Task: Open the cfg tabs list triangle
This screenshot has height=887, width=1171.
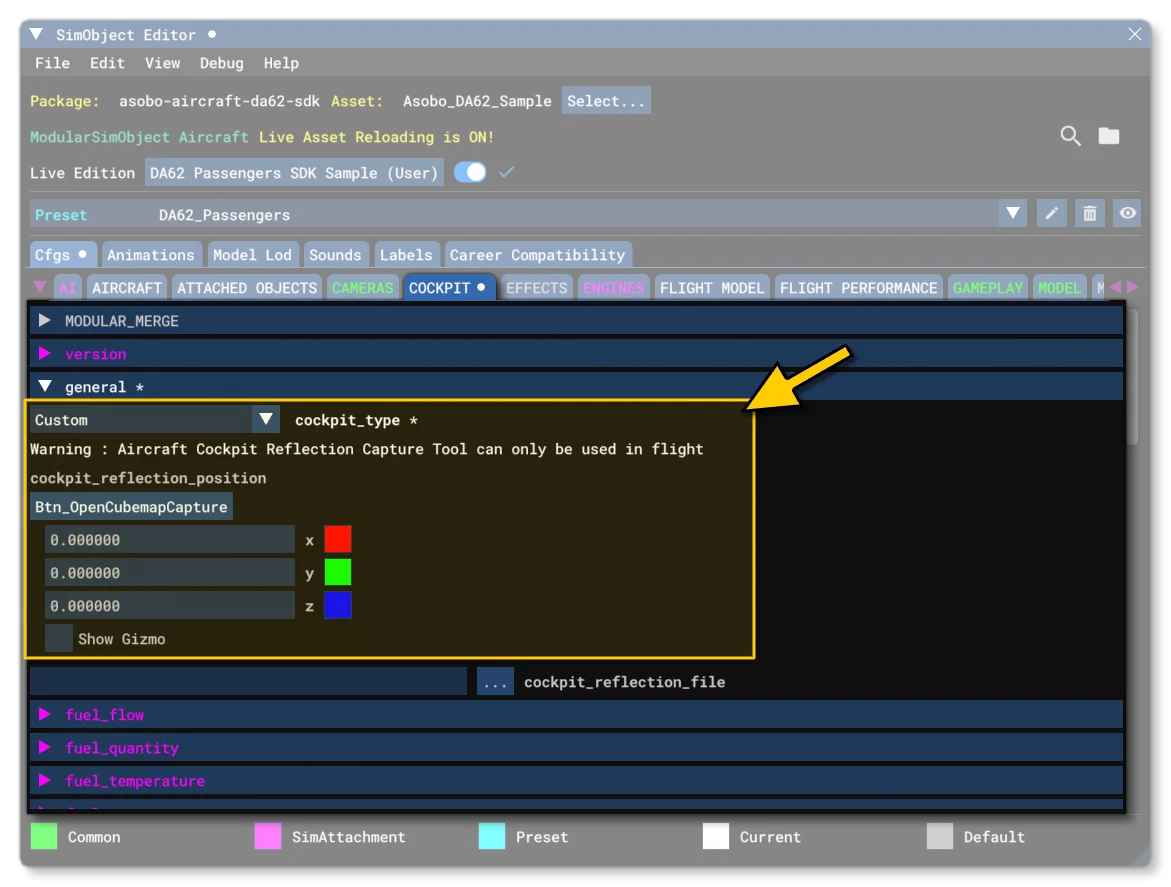Action: [40, 287]
